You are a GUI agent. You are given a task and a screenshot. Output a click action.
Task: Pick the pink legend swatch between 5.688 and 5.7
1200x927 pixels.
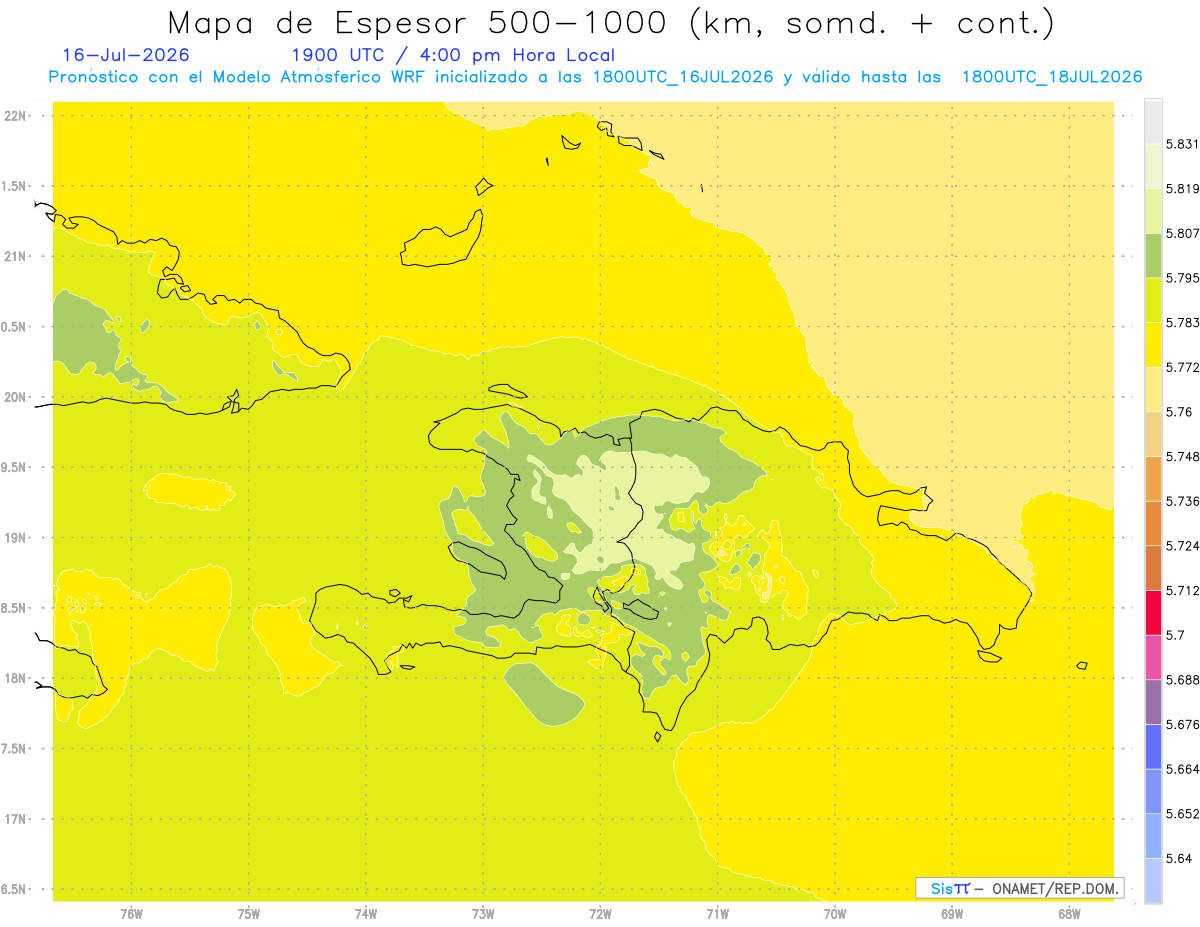point(1153,657)
